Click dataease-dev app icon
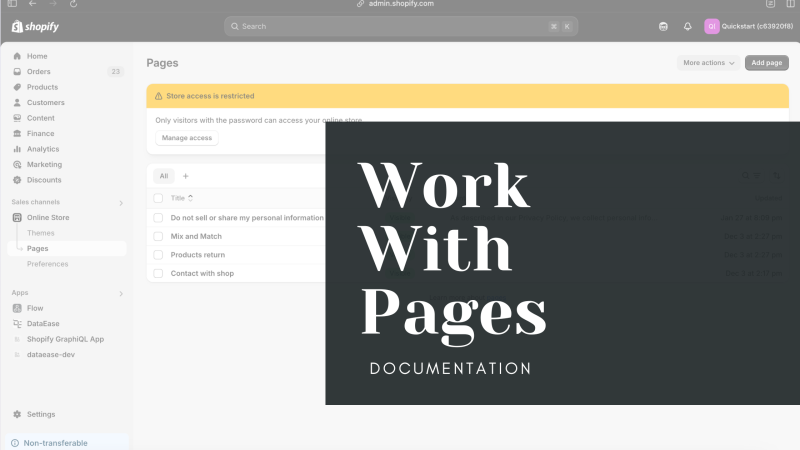The height and width of the screenshot is (450, 800). (x=17, y=355)
